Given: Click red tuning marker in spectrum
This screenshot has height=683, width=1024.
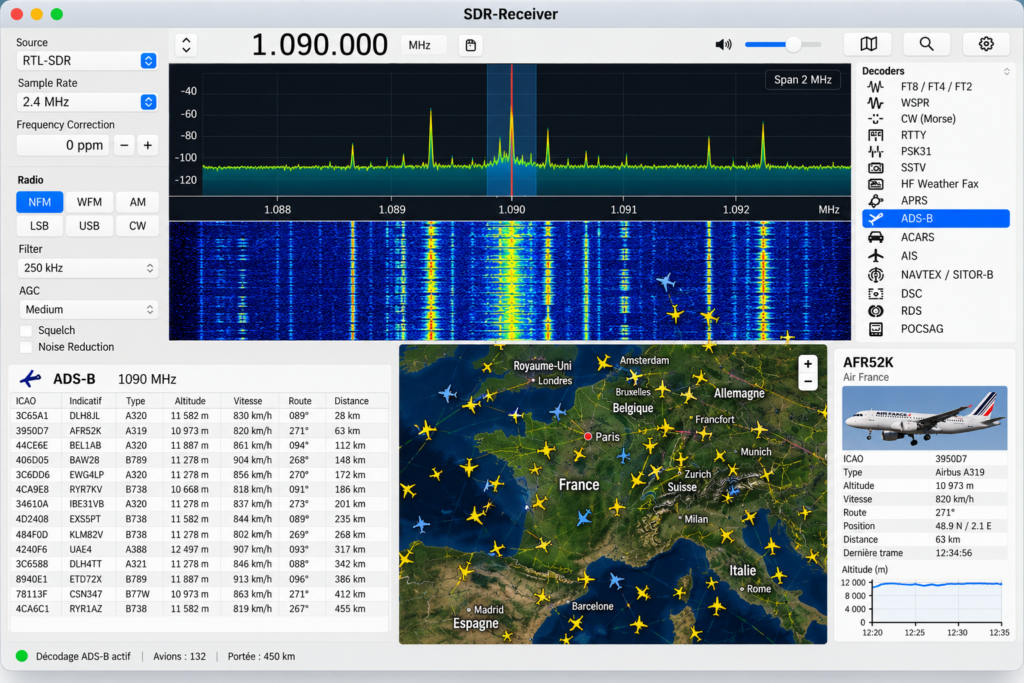Looking at the screenshot, I should (511, 129).
